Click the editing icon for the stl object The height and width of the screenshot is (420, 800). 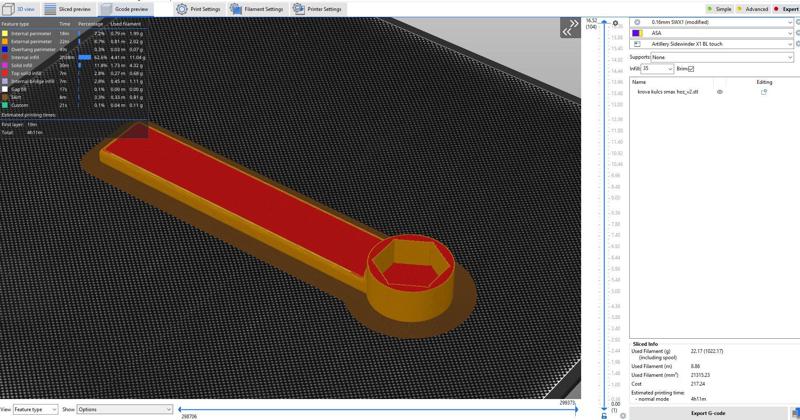click(x=764, y=92)
